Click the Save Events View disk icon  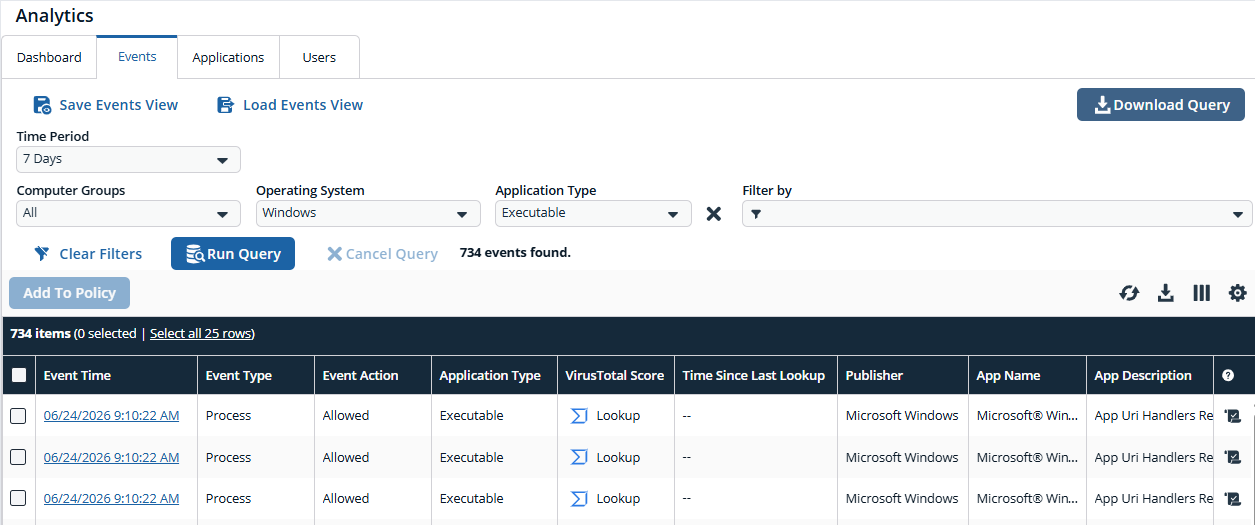pos(42,105)
